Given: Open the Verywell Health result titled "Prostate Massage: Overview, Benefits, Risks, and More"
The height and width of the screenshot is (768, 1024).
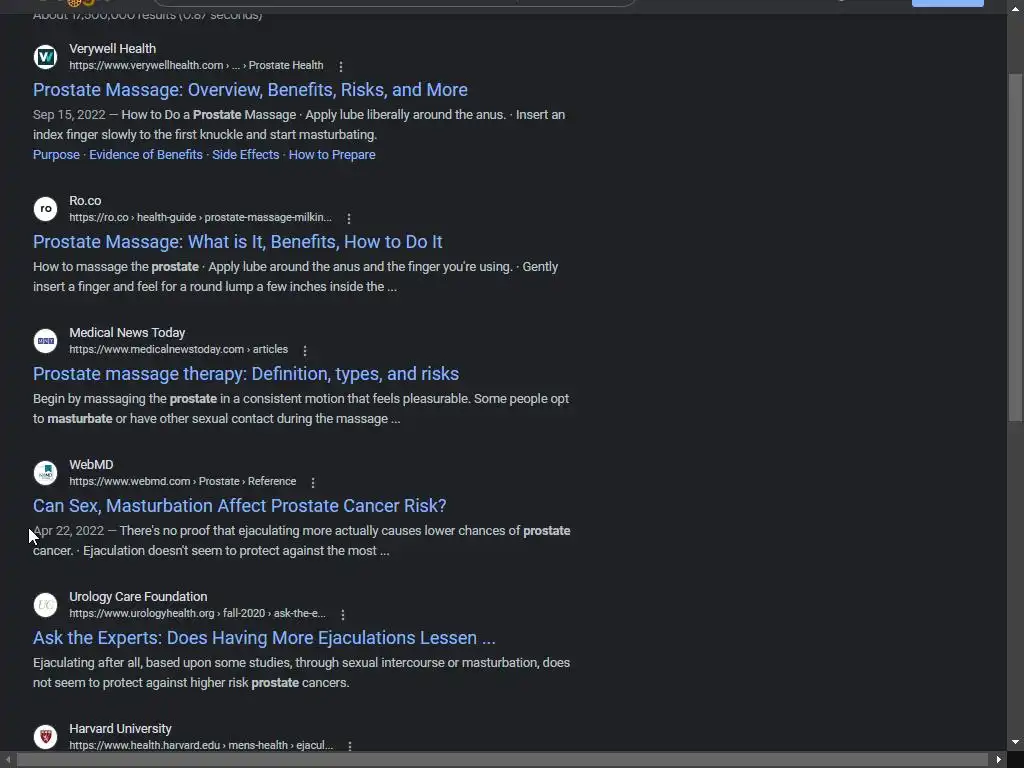Looking at the screenshot, I should [250, 89].
